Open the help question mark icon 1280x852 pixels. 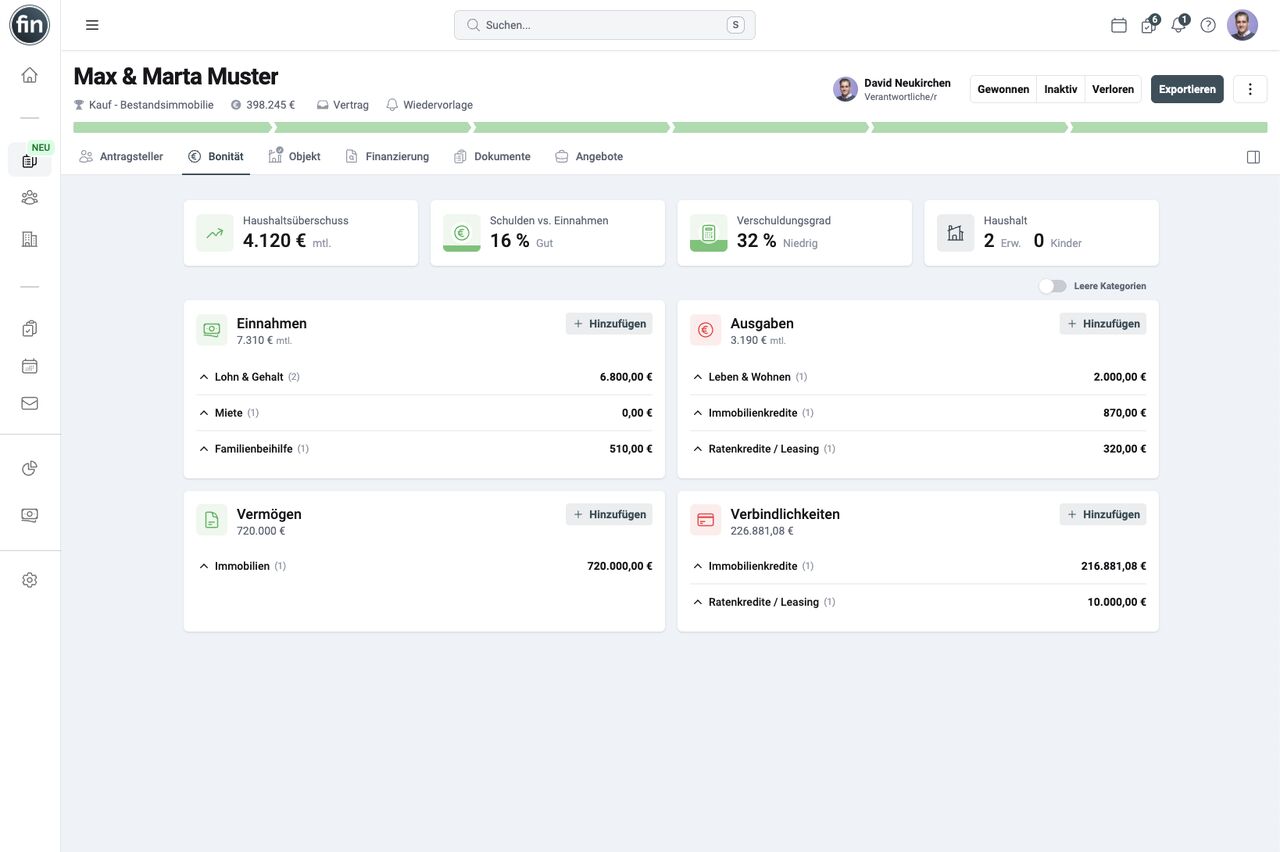click(x=1208, y=25)
